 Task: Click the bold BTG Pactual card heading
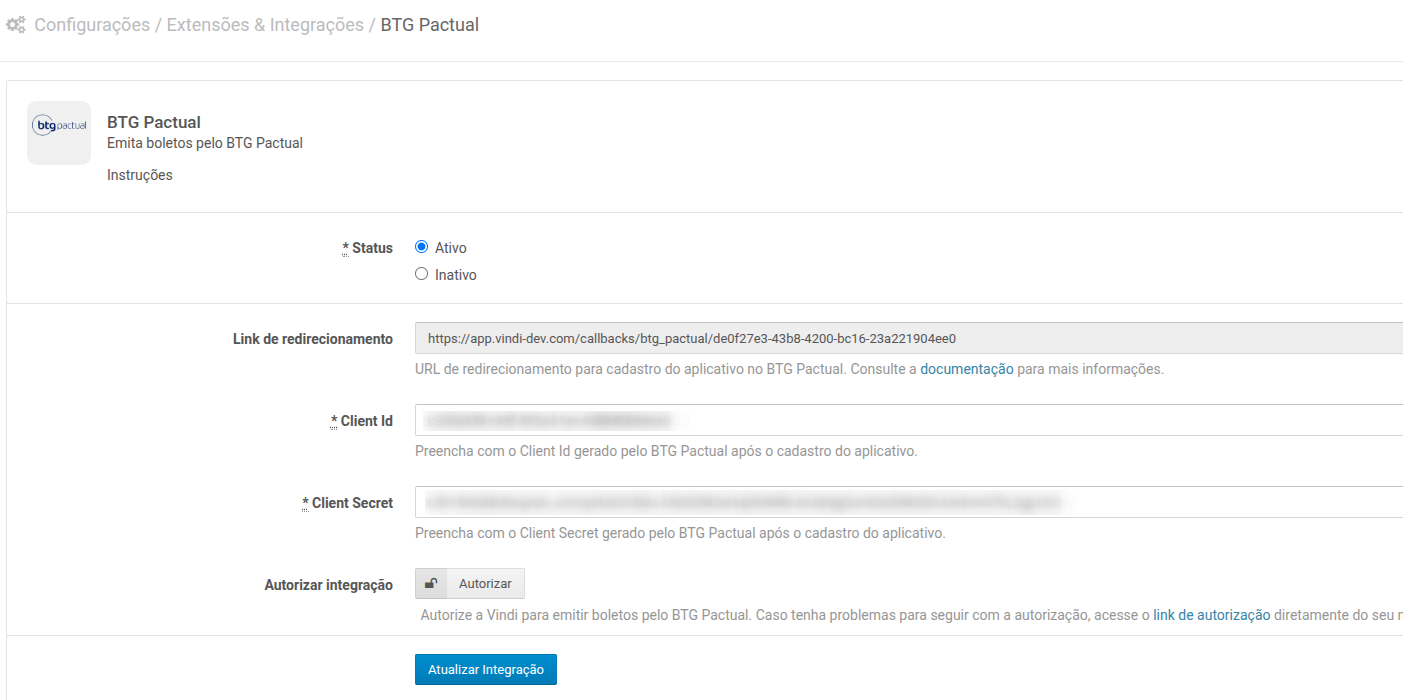pyautogui.click(x=154, y=122)
